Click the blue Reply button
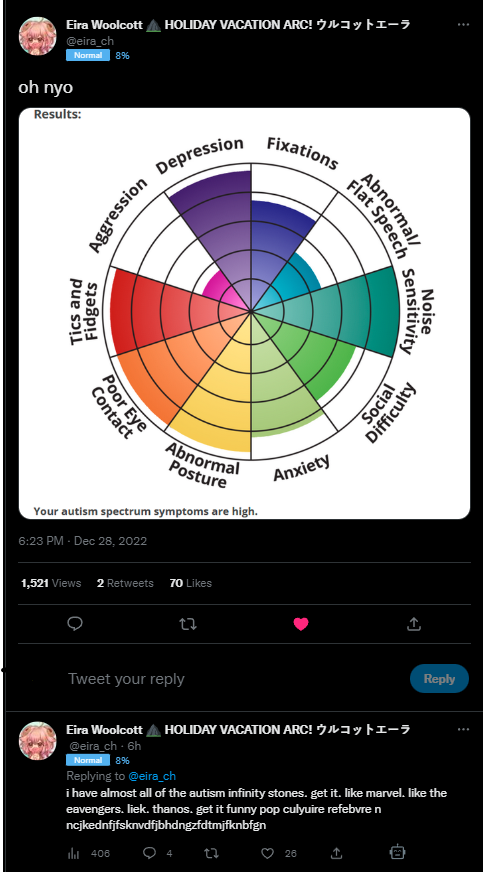The width and height of the screenshot is (483, 872). tap(439, 678)
